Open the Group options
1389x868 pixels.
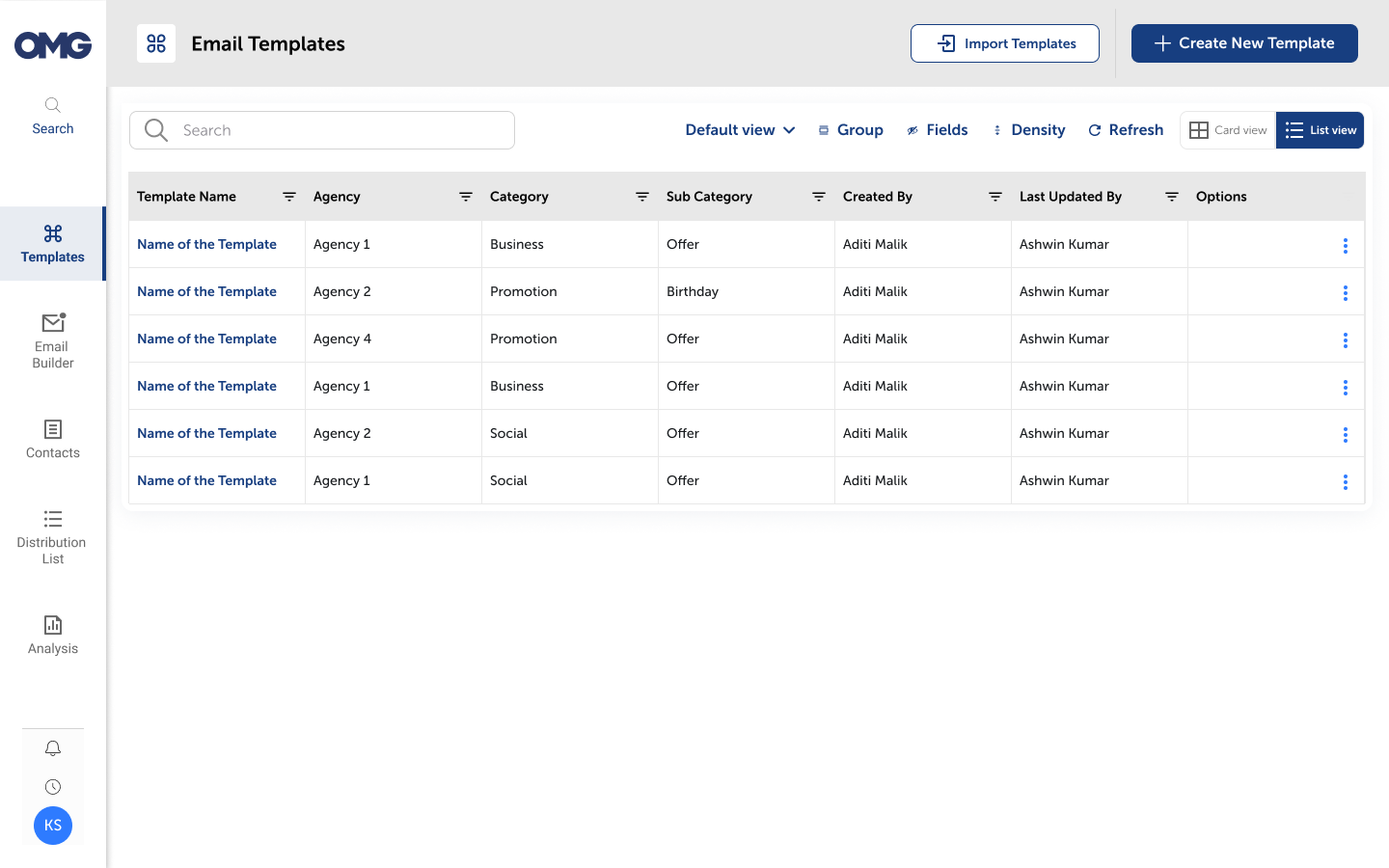(x=851, y=130)
